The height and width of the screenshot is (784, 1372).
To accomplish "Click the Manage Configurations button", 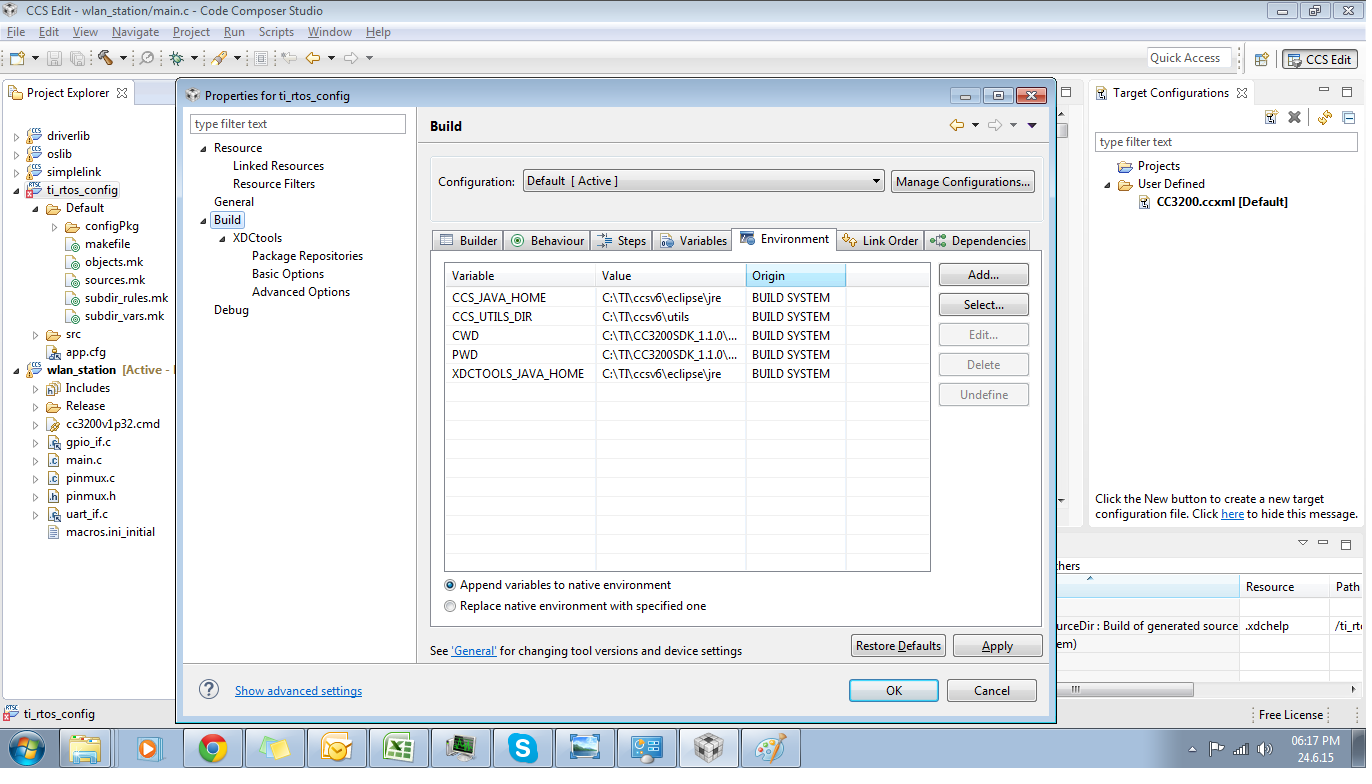I will coord(962,181).
